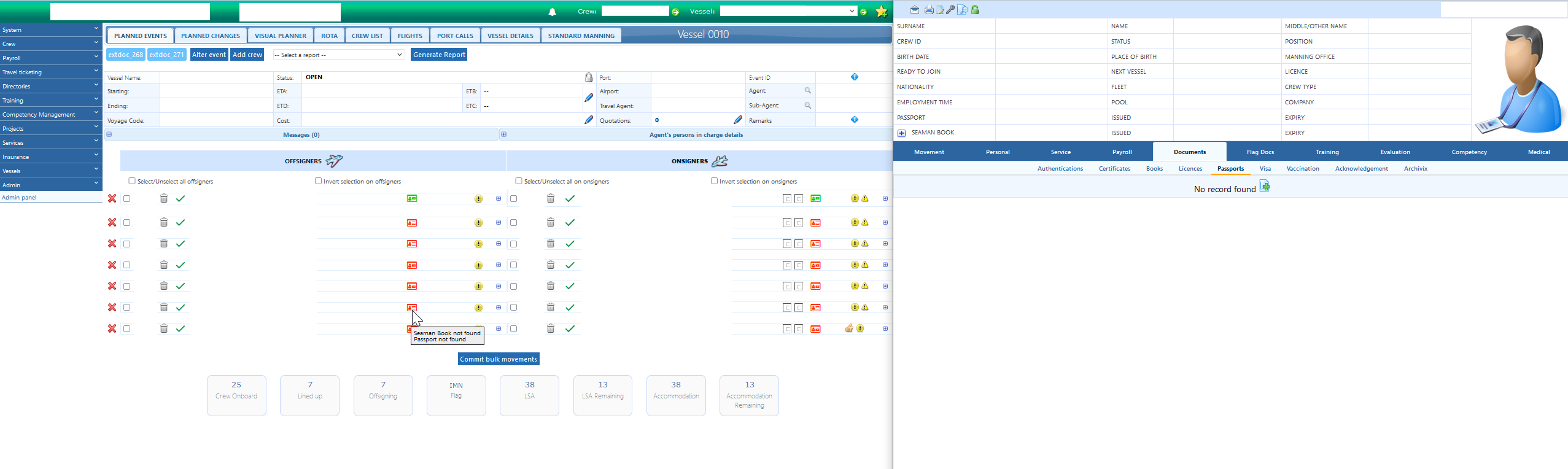This screenshot has height=469, width=1568.
Task: Click the wrench icon in crew toolbar
Action: [x=950, y=10]
